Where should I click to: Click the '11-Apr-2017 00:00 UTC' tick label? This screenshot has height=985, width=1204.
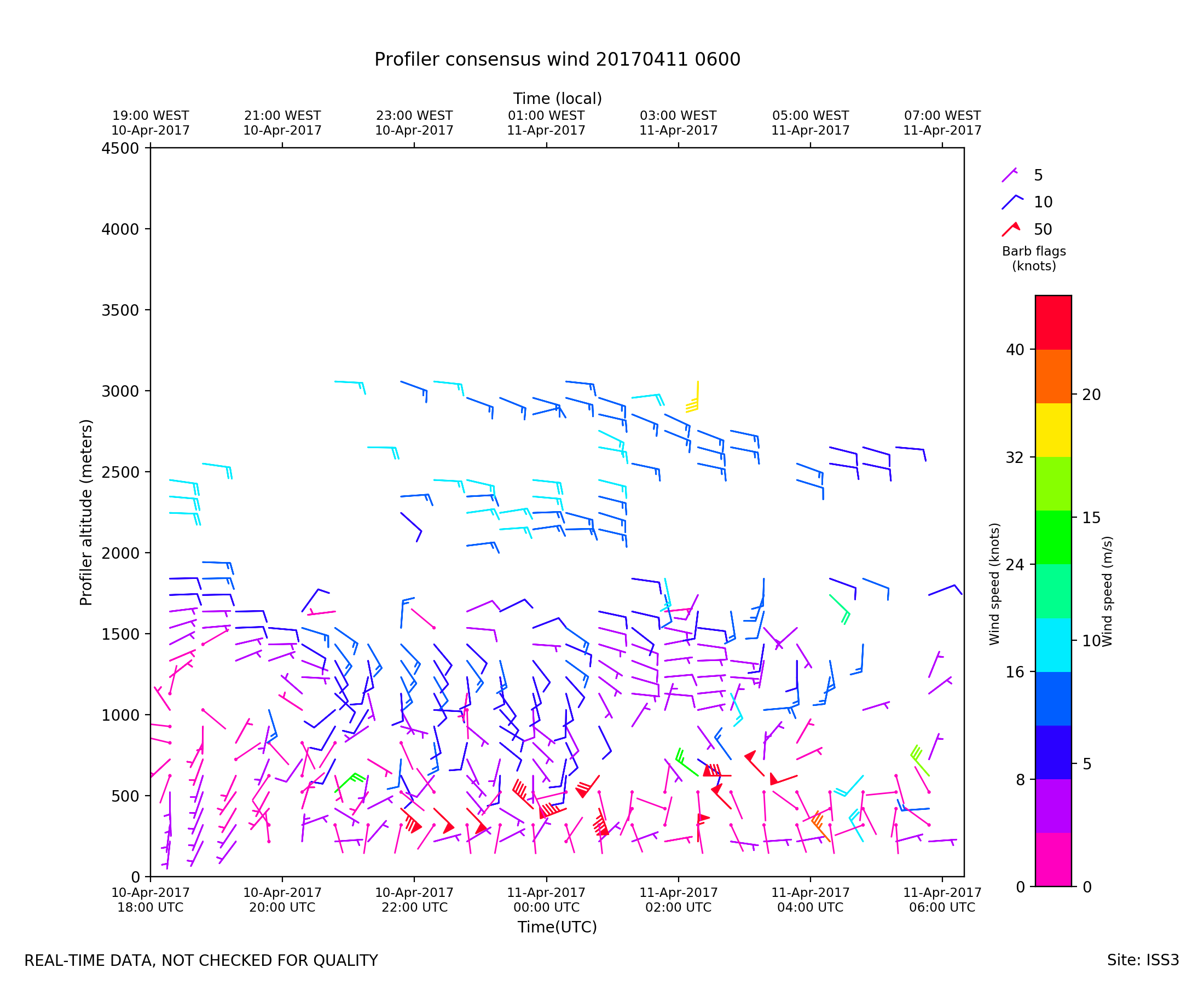tap(546, 900)
